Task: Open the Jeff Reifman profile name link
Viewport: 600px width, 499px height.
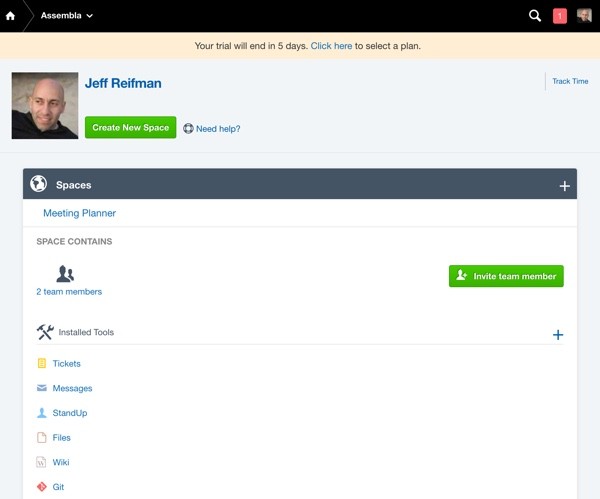Action: (123, 83)
